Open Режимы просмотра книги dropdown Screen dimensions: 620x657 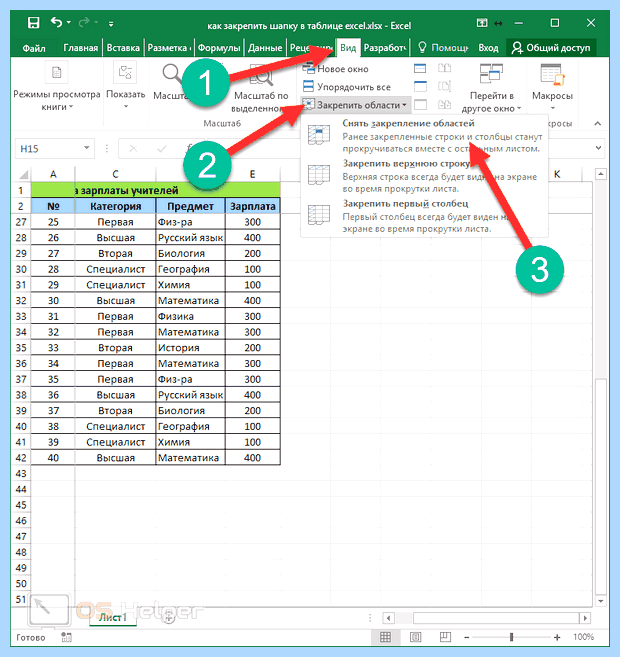57,88
